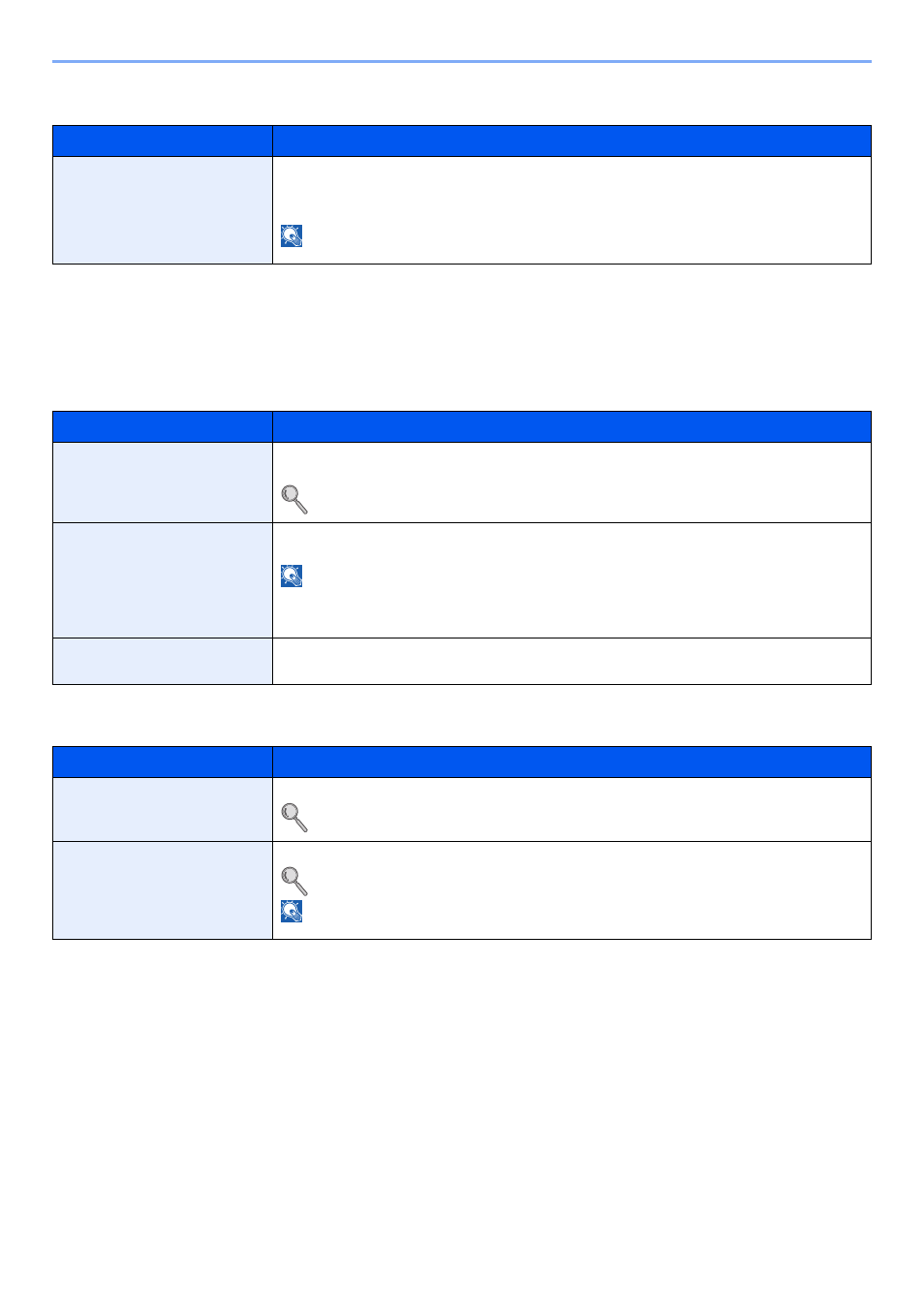Click the note lightbulb icon in the first table

coord(292,236)
